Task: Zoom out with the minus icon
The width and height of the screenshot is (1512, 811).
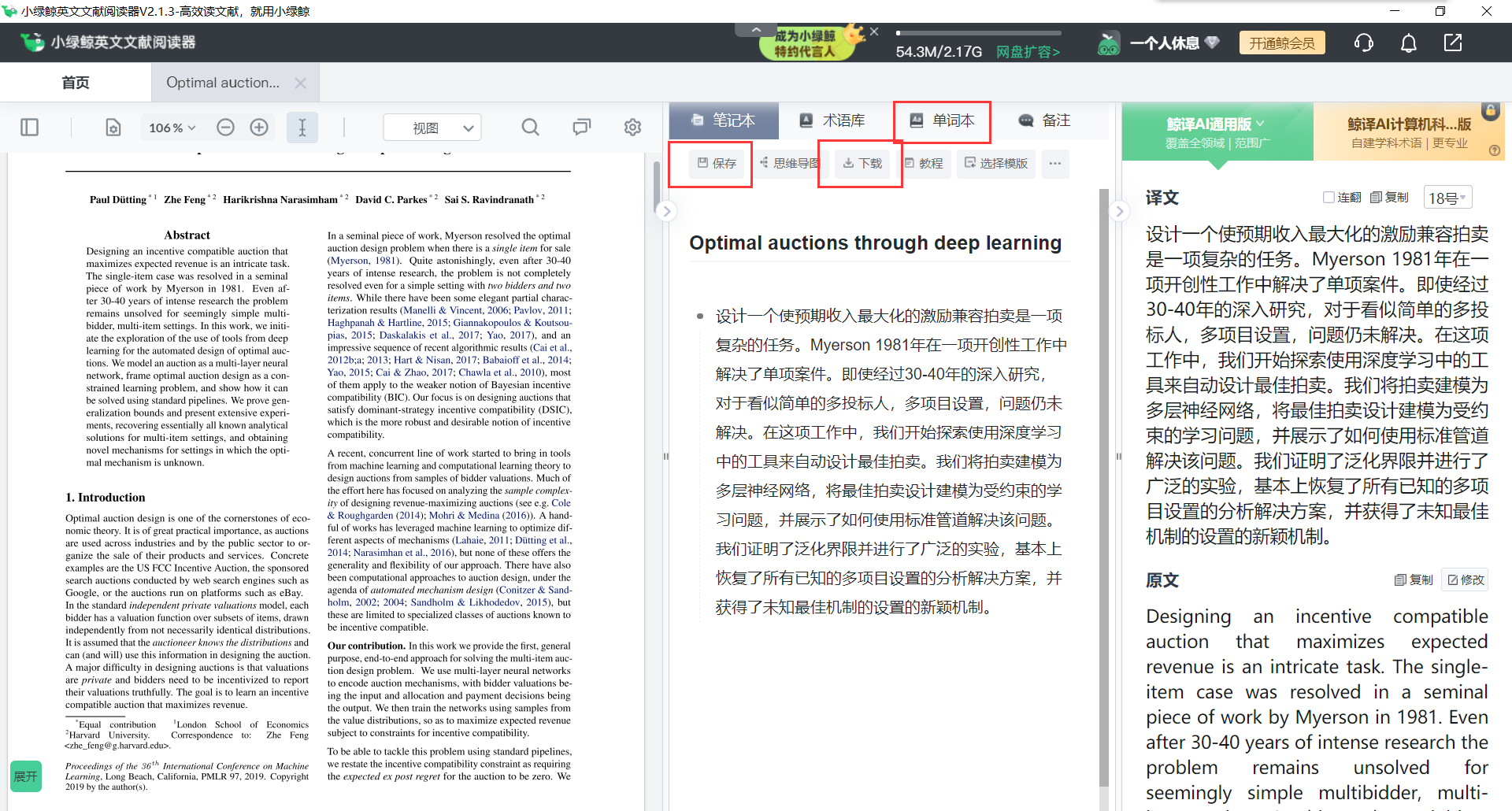Action: pos(225,128)
